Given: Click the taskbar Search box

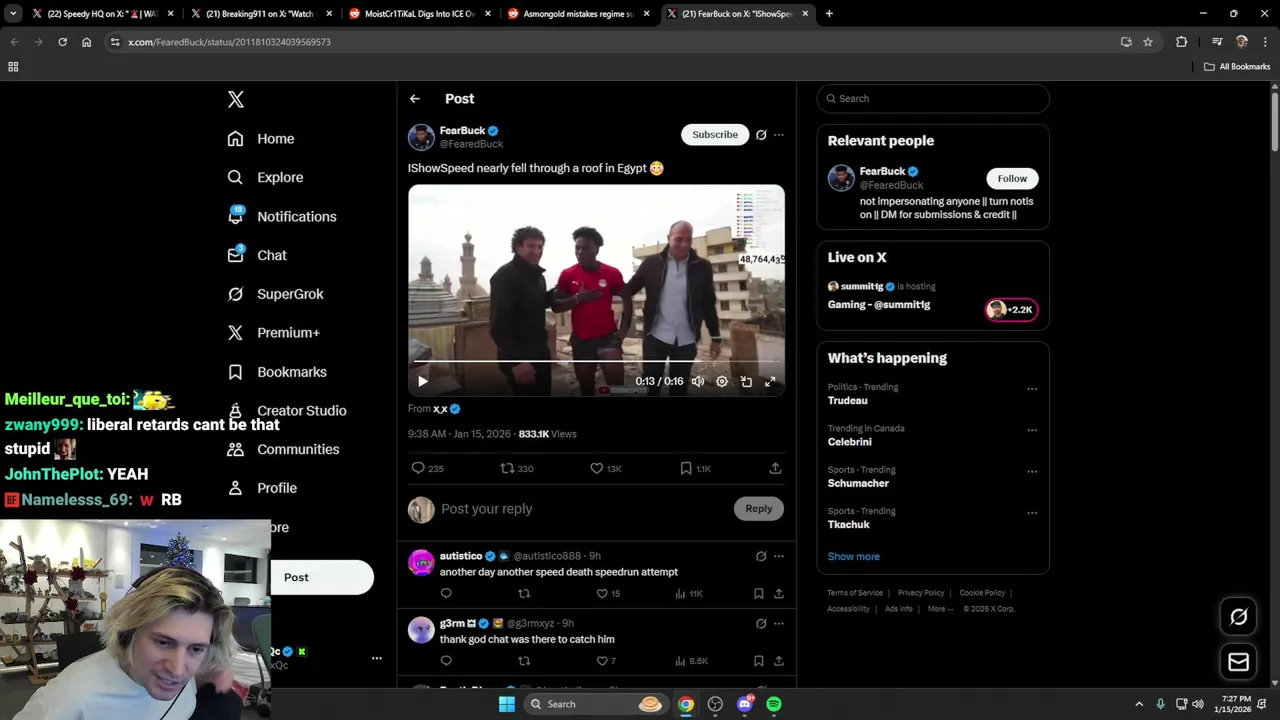Looking at the screenshot, I should tap(596, 704).
